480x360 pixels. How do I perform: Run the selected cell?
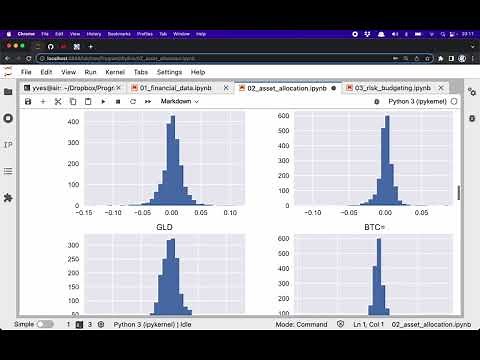tap(103, 101)
